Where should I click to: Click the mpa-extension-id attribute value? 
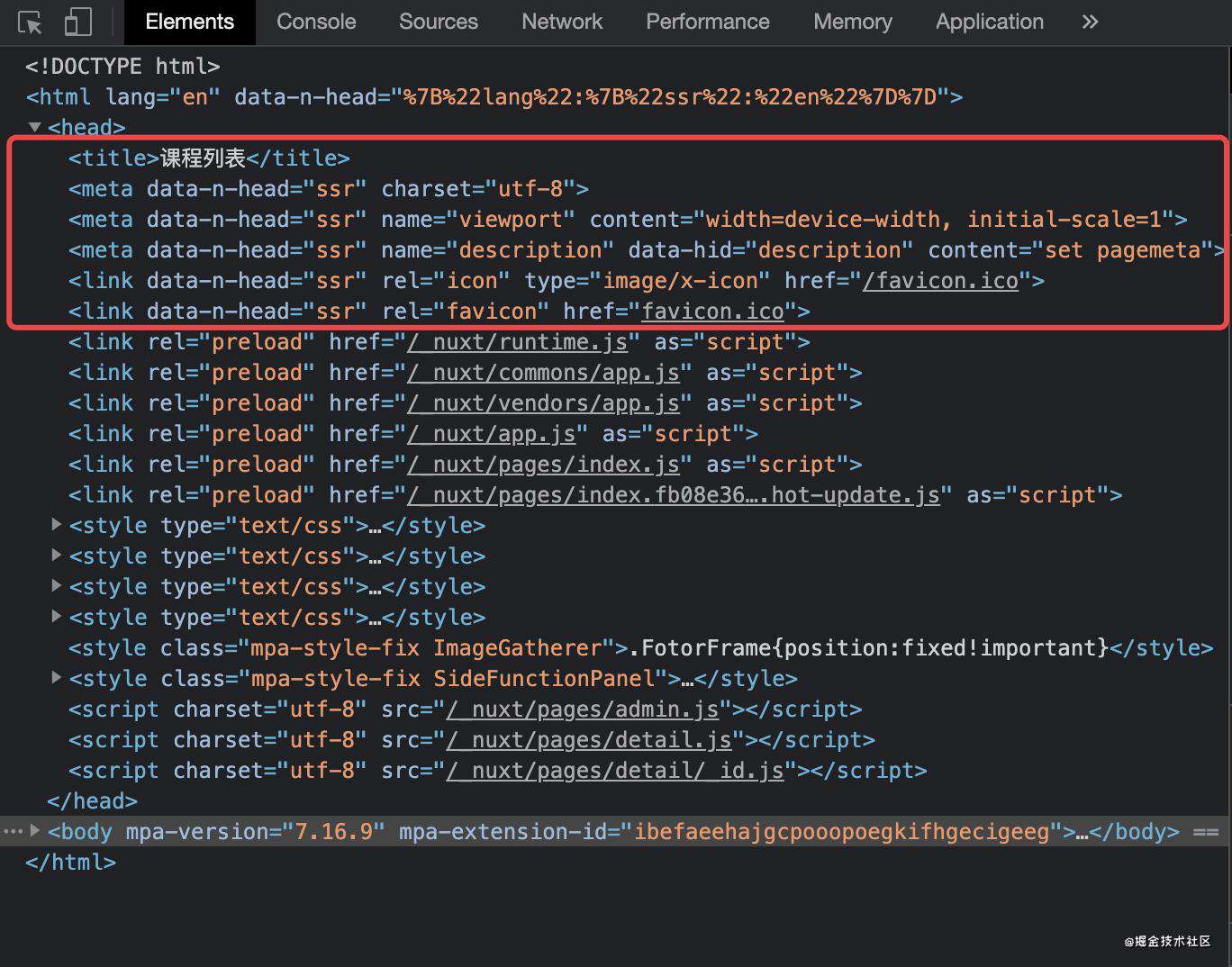pyautogui.click(x=842, y=832)
